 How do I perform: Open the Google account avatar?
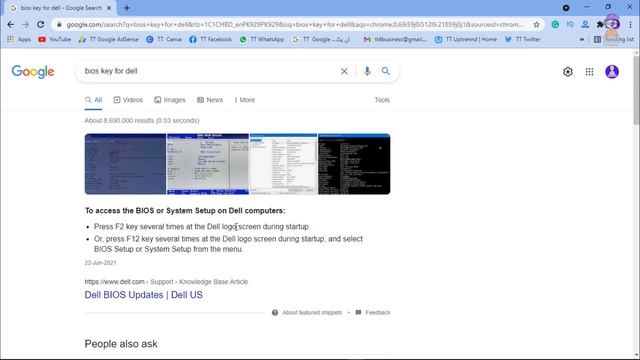[x=612, y=72]
